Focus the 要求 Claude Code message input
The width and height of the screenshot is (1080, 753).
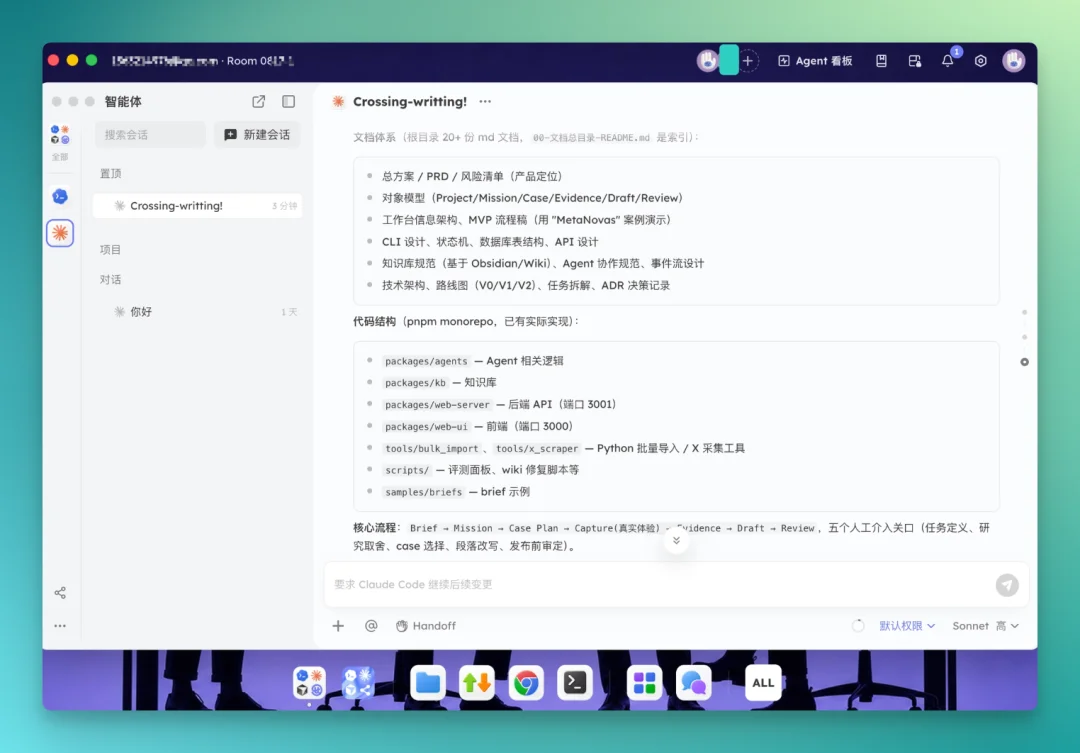coord(658,584)
